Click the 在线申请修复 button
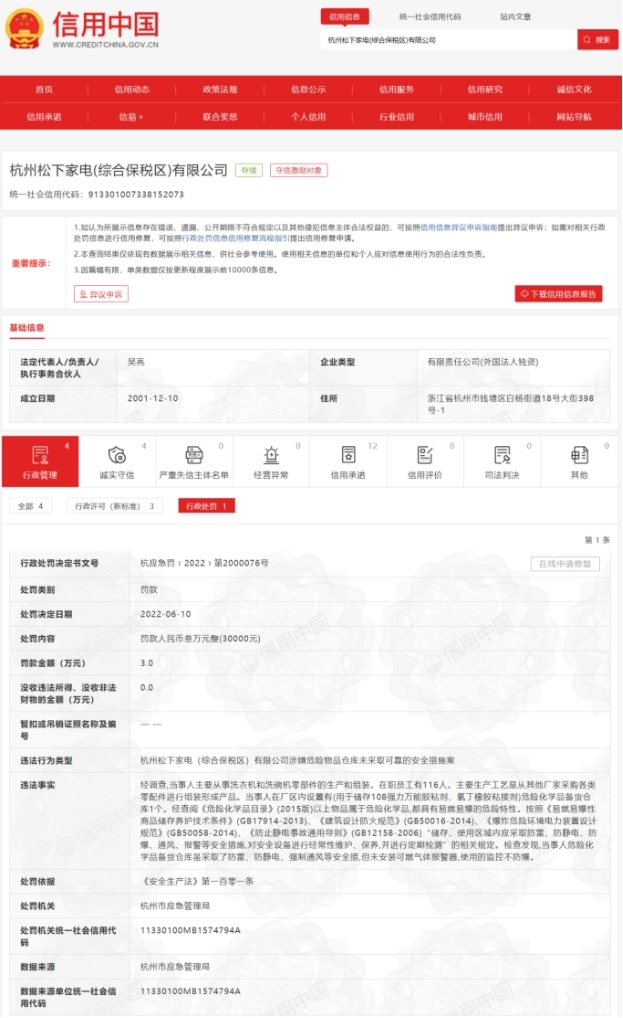The image size is (623, 1018). tap(565, 564)
